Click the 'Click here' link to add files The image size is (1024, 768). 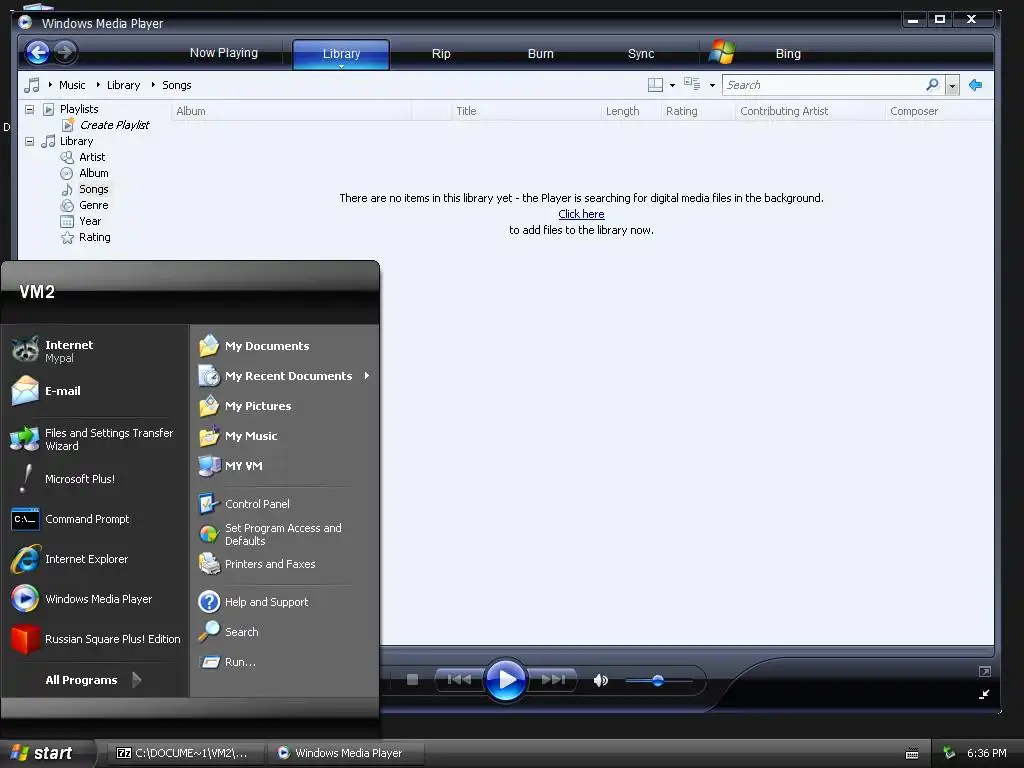click(x=581, y=214)
